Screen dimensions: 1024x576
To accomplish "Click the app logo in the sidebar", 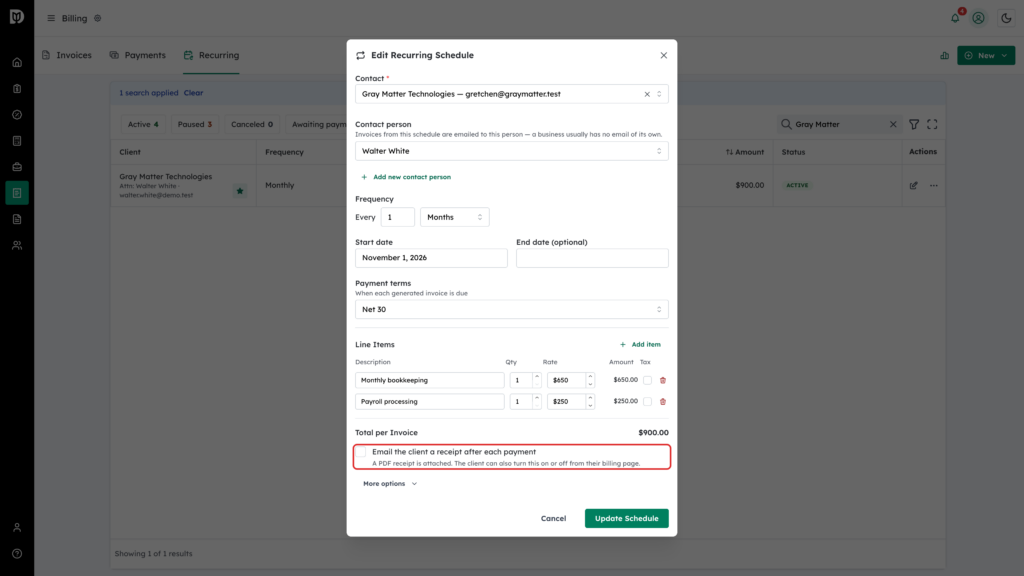I will 17,17.
